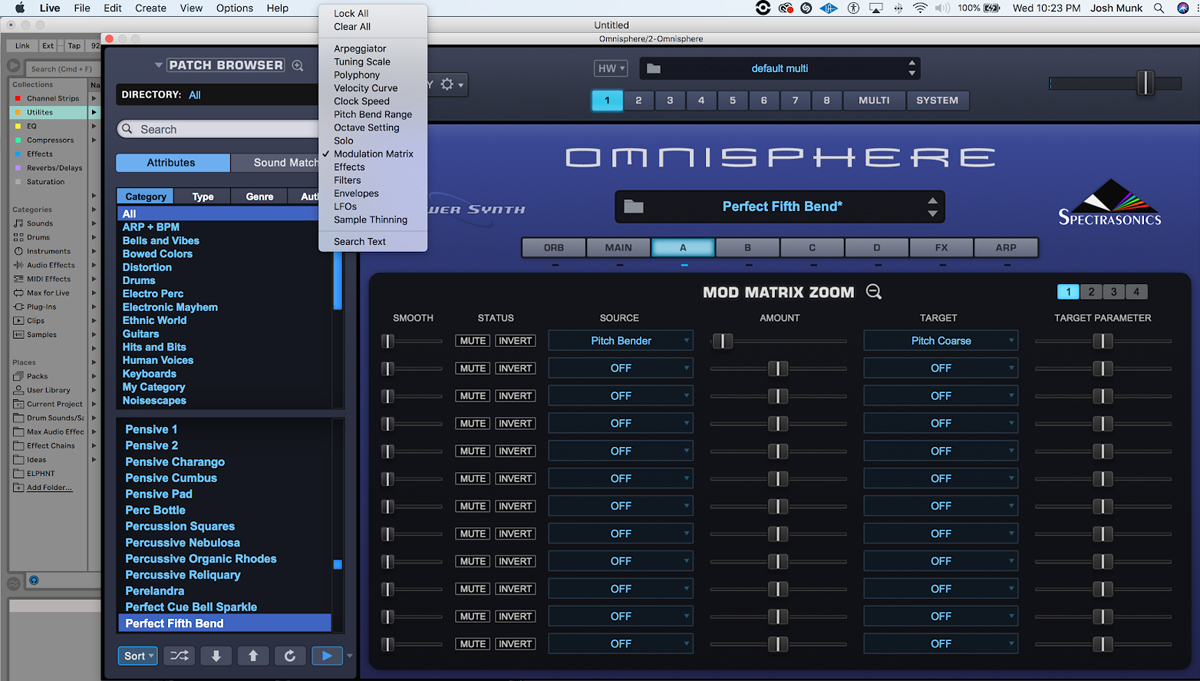Click the audition play button in the Patch Browser

pyautogui.click(x=326, y=656)
